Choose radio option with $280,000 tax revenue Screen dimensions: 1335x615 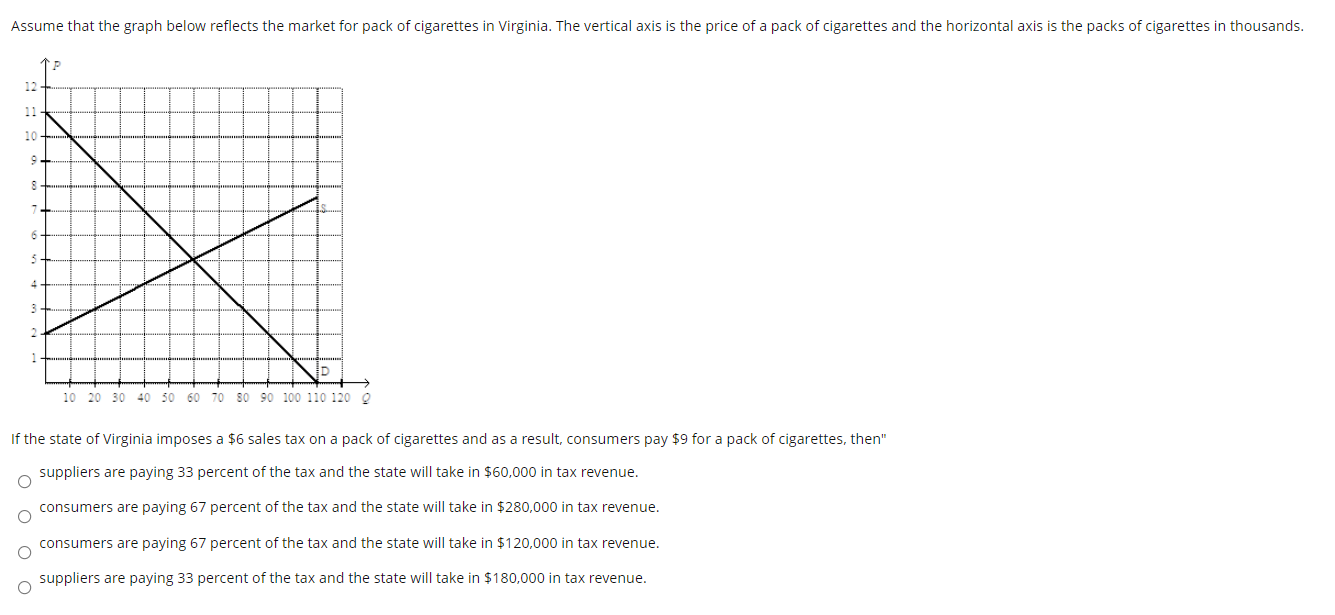pos(22,518)
